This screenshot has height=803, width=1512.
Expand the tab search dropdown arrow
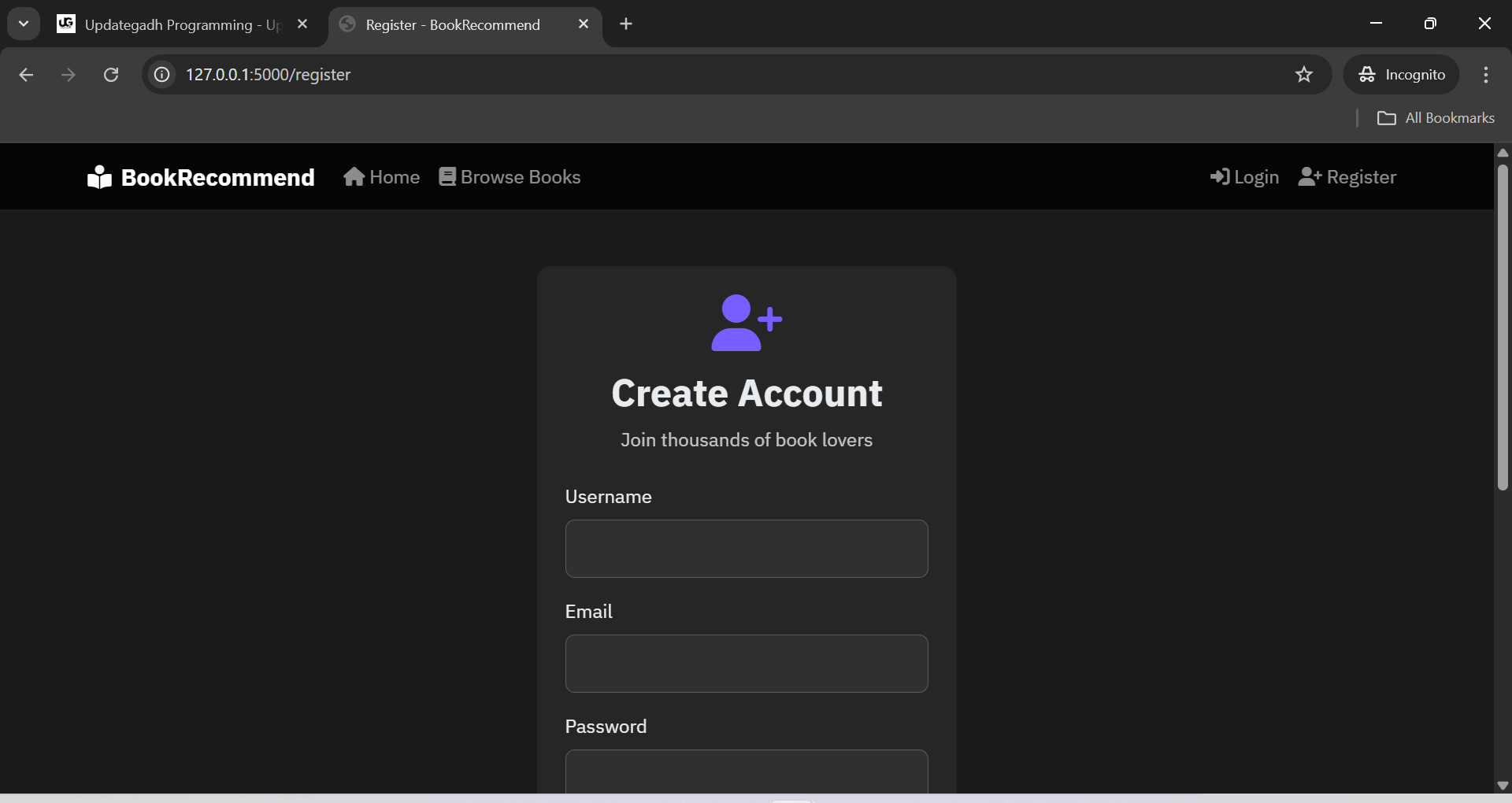[24, 24]
